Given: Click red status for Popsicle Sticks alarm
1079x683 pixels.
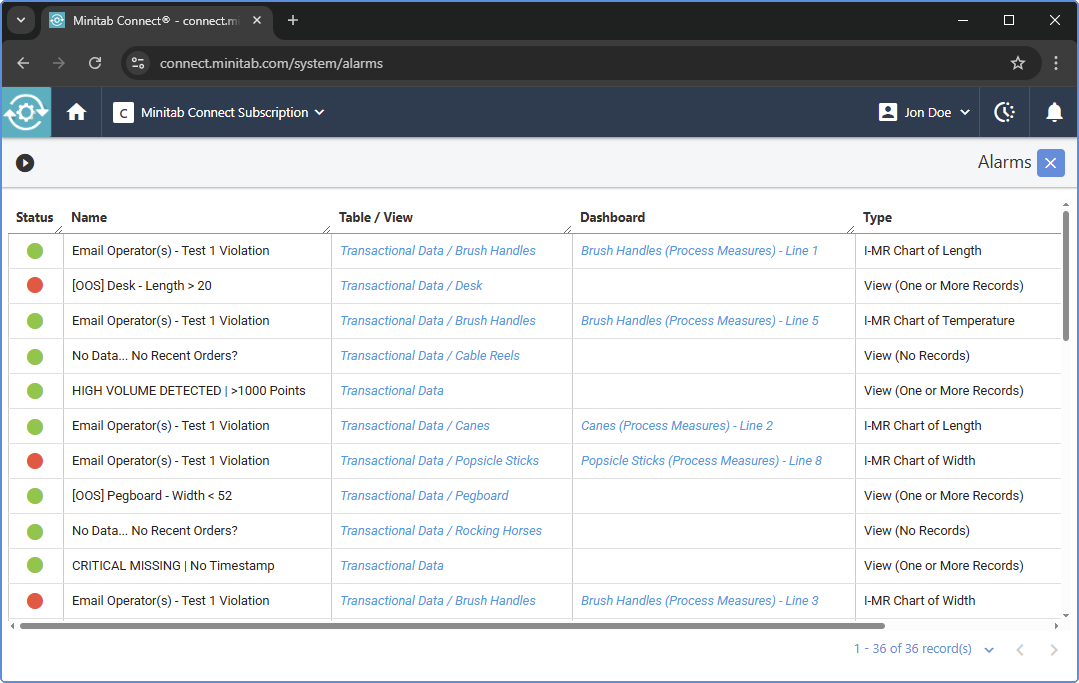Looking at the screenshot, I should pyautogui.click(x=35, y=461).
